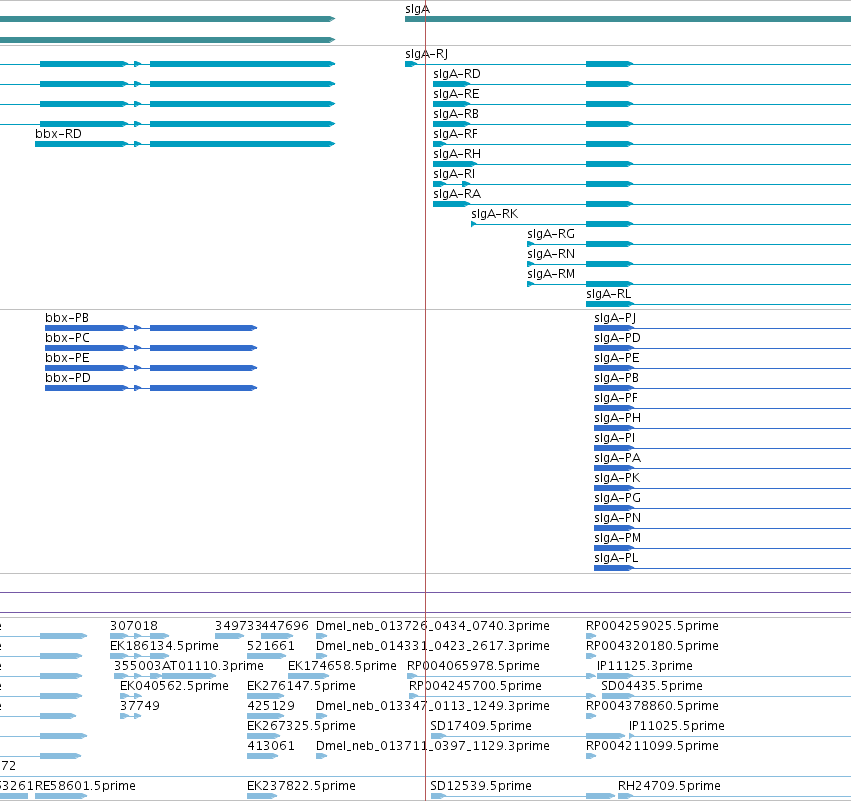Select the slgA-RN transcript label

[551, 255]
